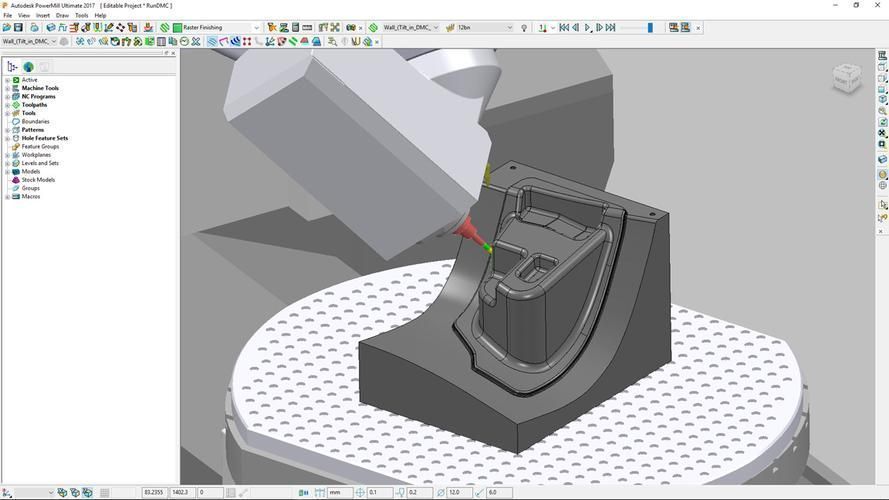Open the 12bn tool selector dropdown
Screen dimensions: 889x500
pos(509,27)
